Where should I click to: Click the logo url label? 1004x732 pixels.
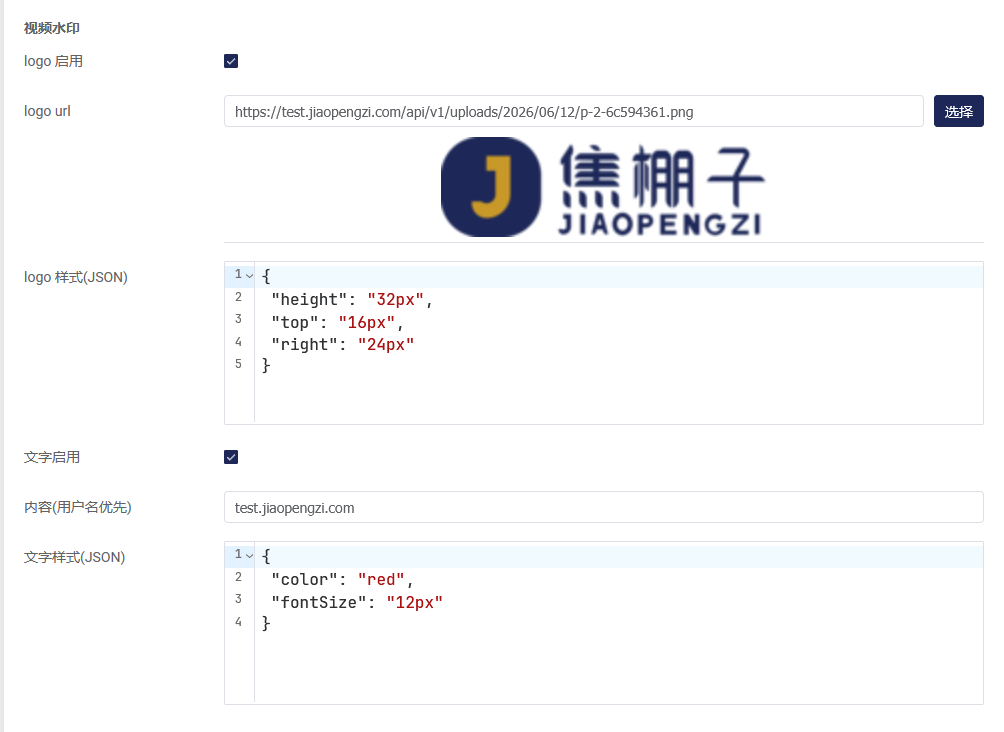(47, 111)
